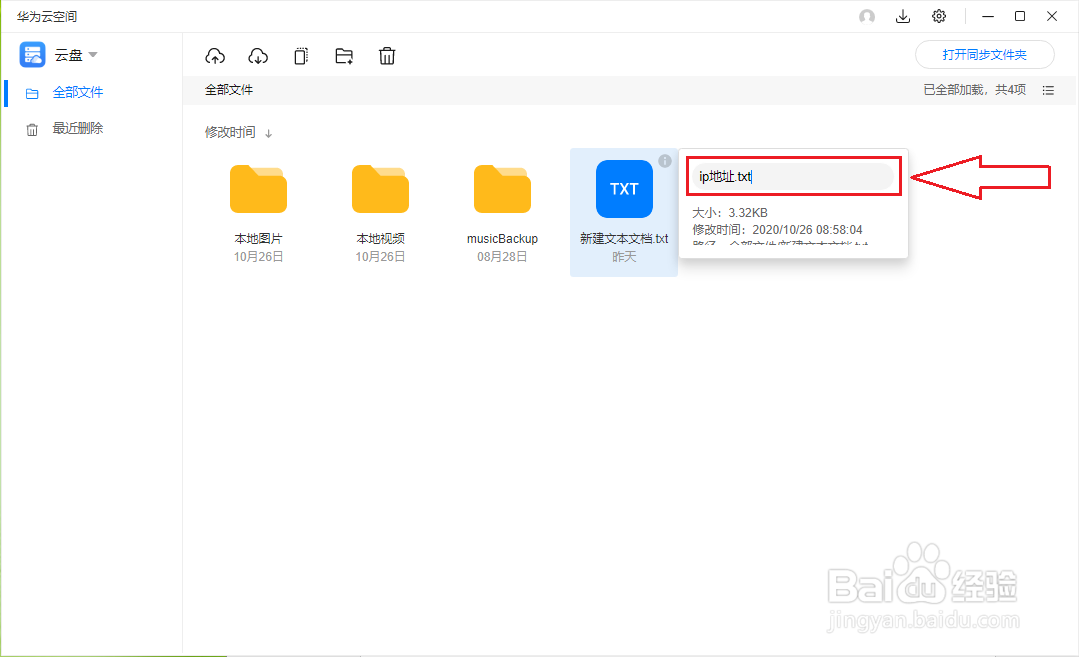The image size is (1079, 657).
Task: Click the 打开同步文件夹 button
Action: [985, 54]
